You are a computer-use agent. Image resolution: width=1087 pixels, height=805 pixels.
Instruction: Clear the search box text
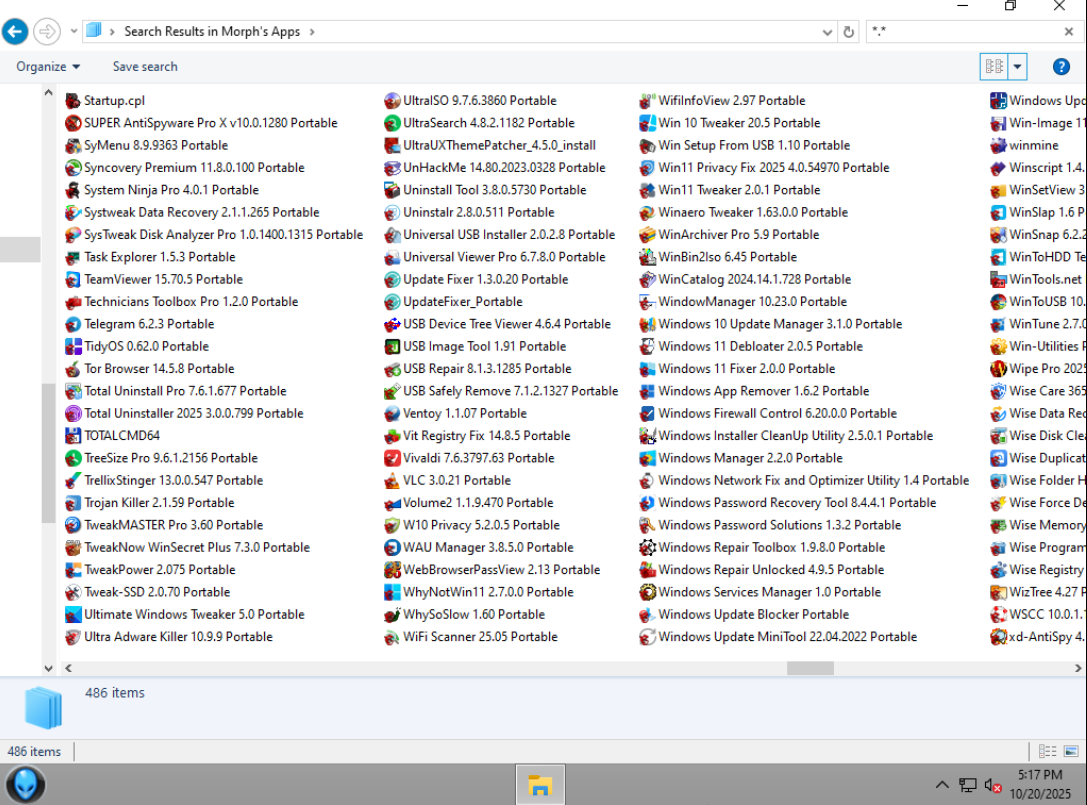(x=1069, y=32)
